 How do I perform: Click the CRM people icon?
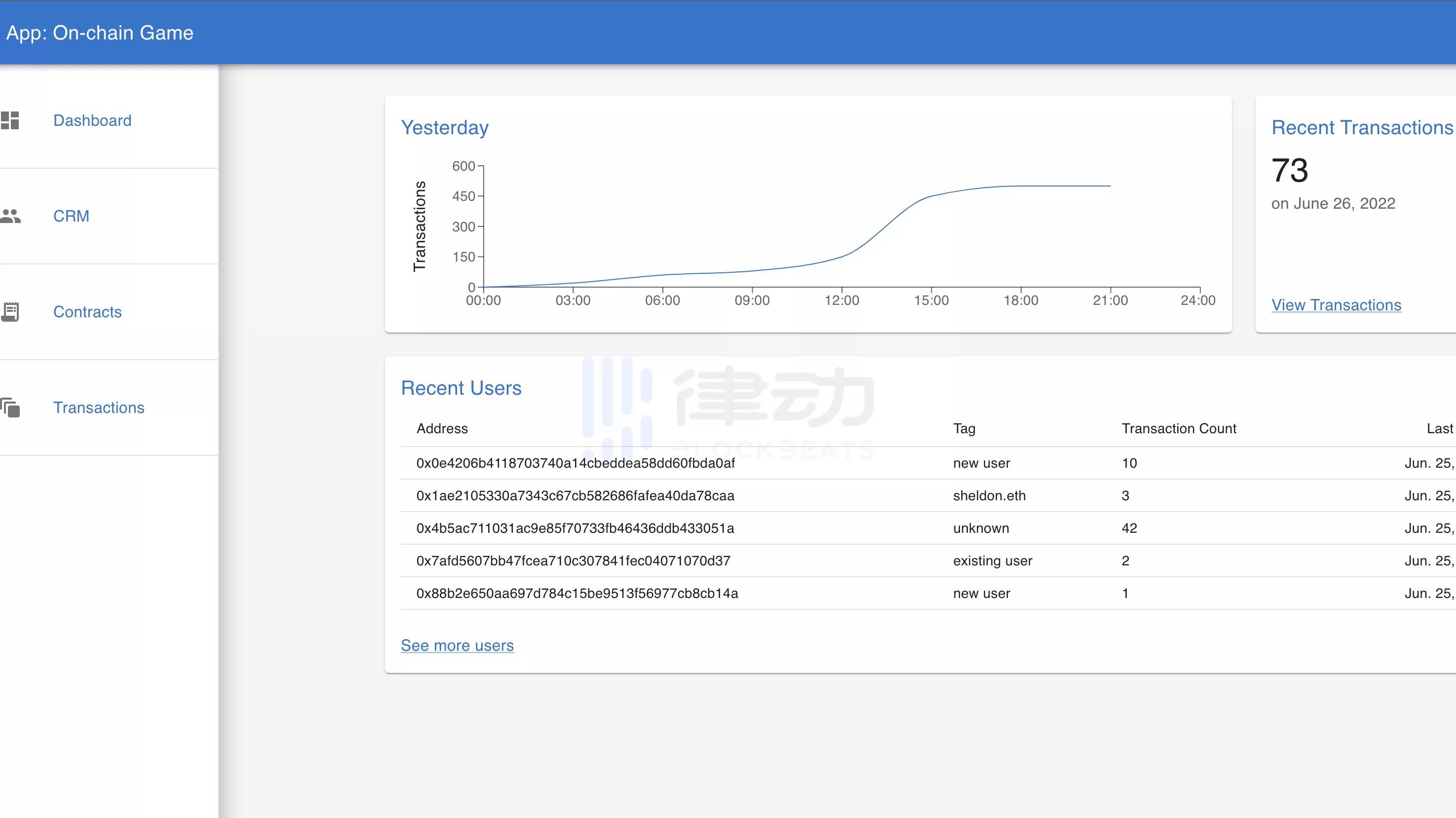tap(10, 216)
